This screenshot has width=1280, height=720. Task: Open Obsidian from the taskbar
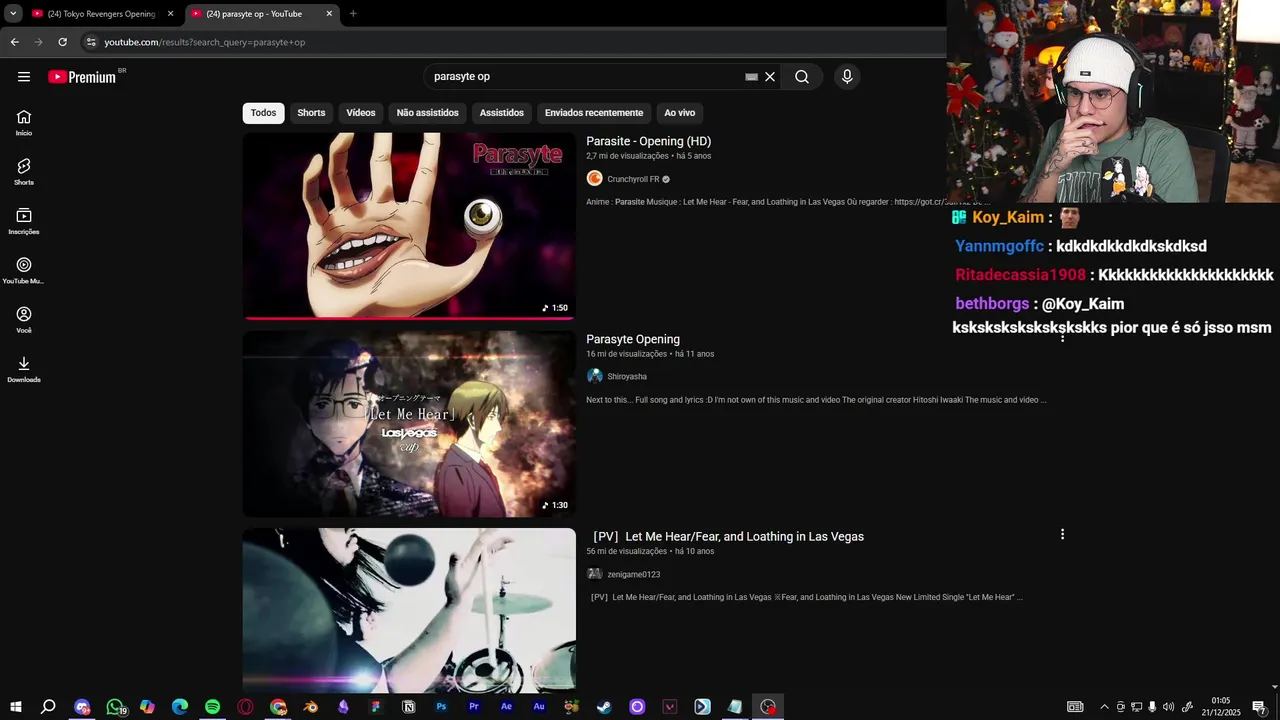(x=343, y=707)
